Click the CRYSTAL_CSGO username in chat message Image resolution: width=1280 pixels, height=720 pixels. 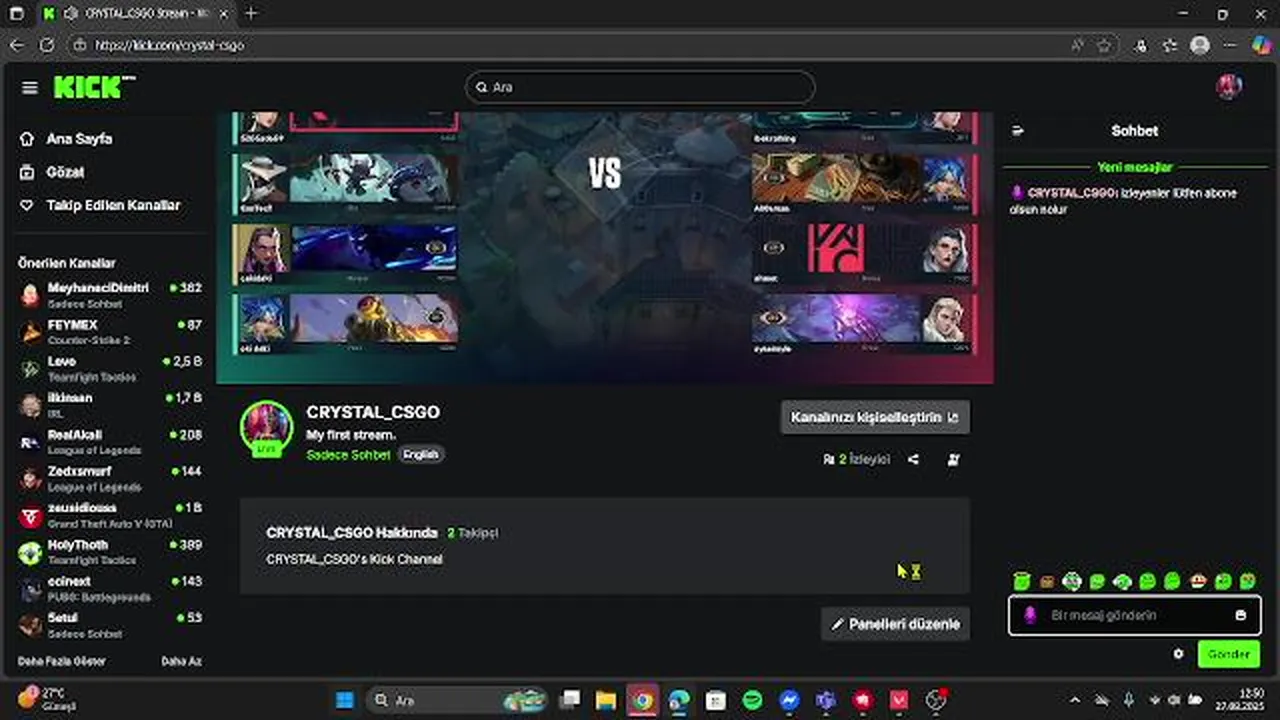coord(1070,193)
